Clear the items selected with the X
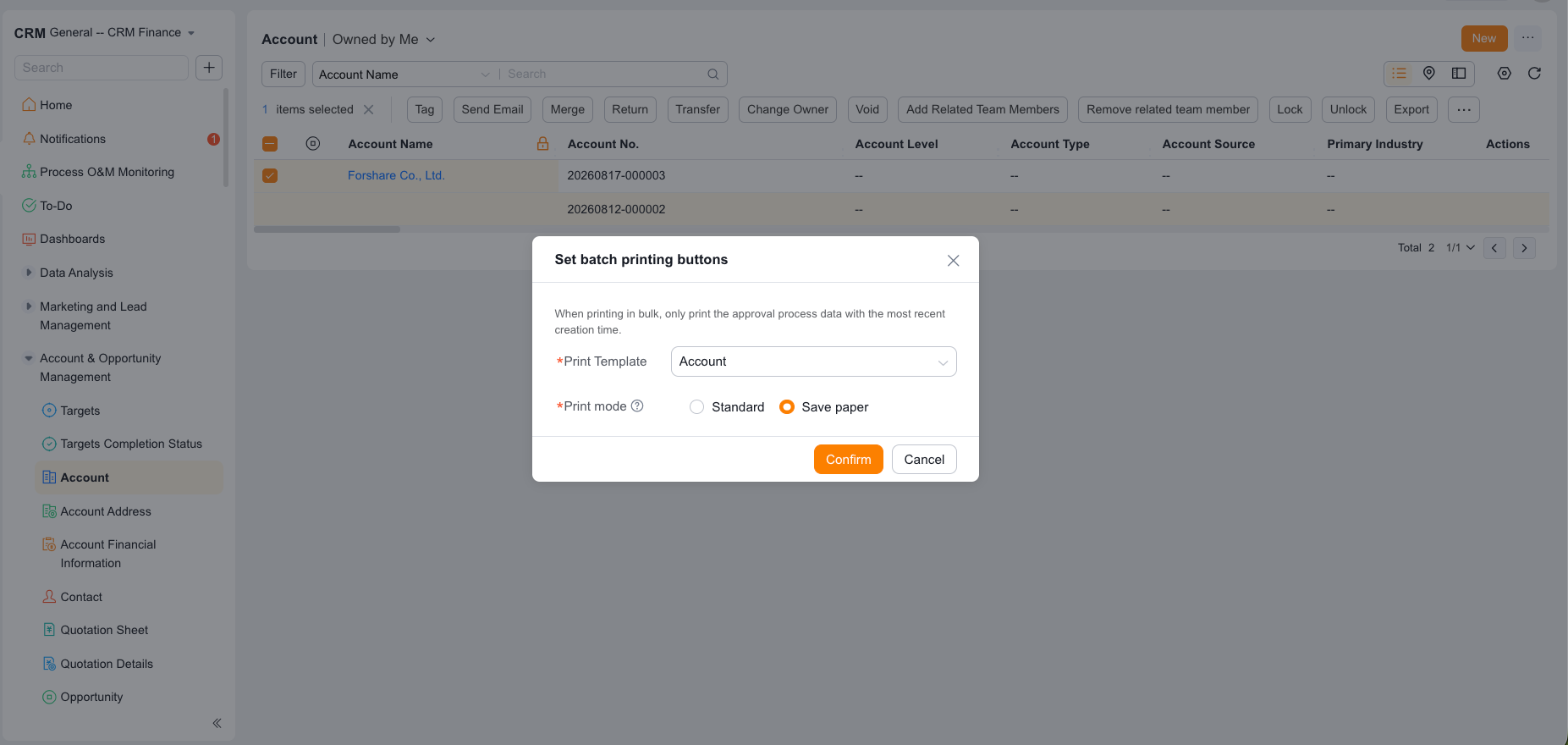The width and height of the screenshot is (1568, 745). [x=368, y=109]
